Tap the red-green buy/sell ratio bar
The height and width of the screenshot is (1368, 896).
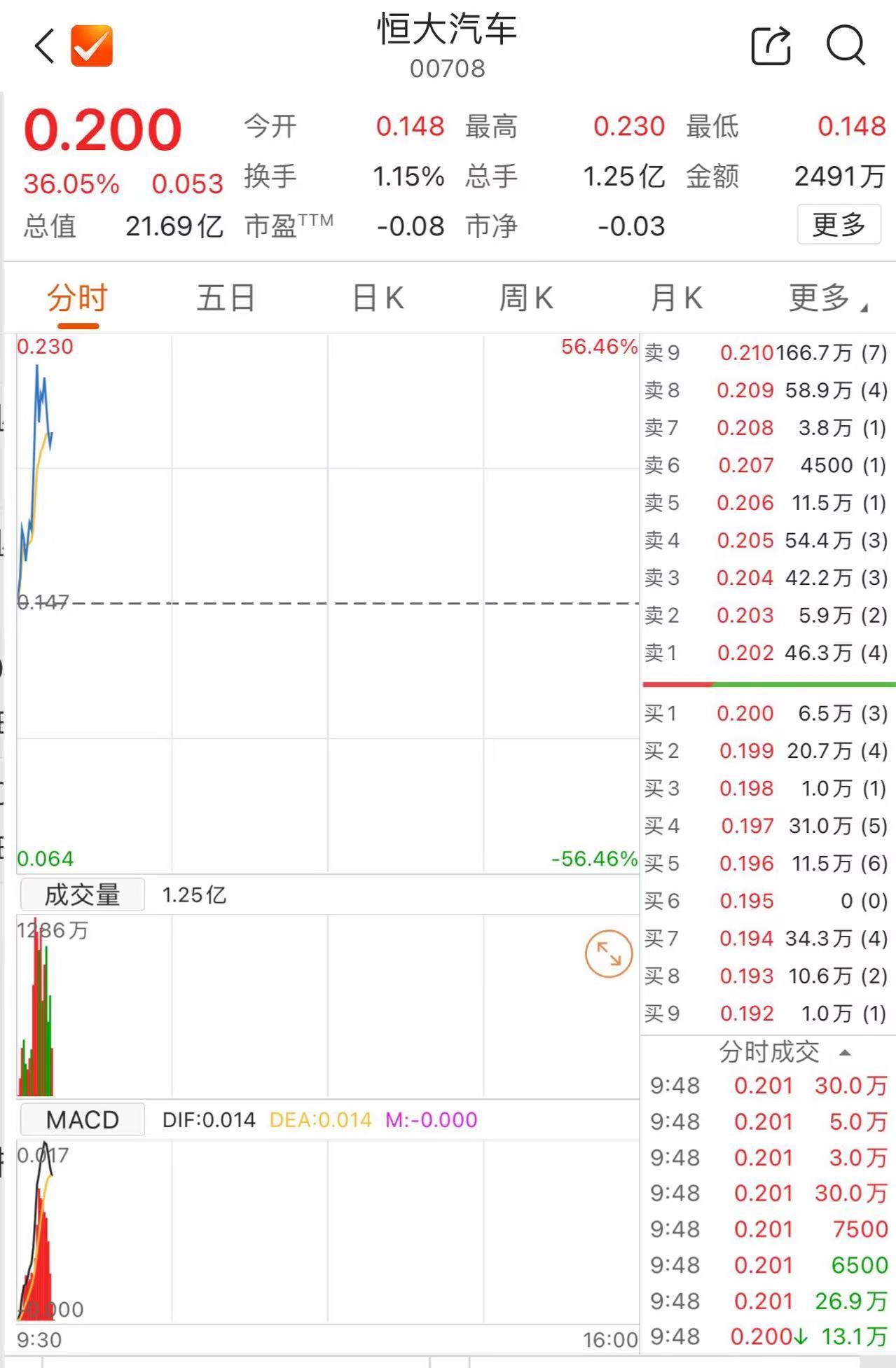(769, 684)
